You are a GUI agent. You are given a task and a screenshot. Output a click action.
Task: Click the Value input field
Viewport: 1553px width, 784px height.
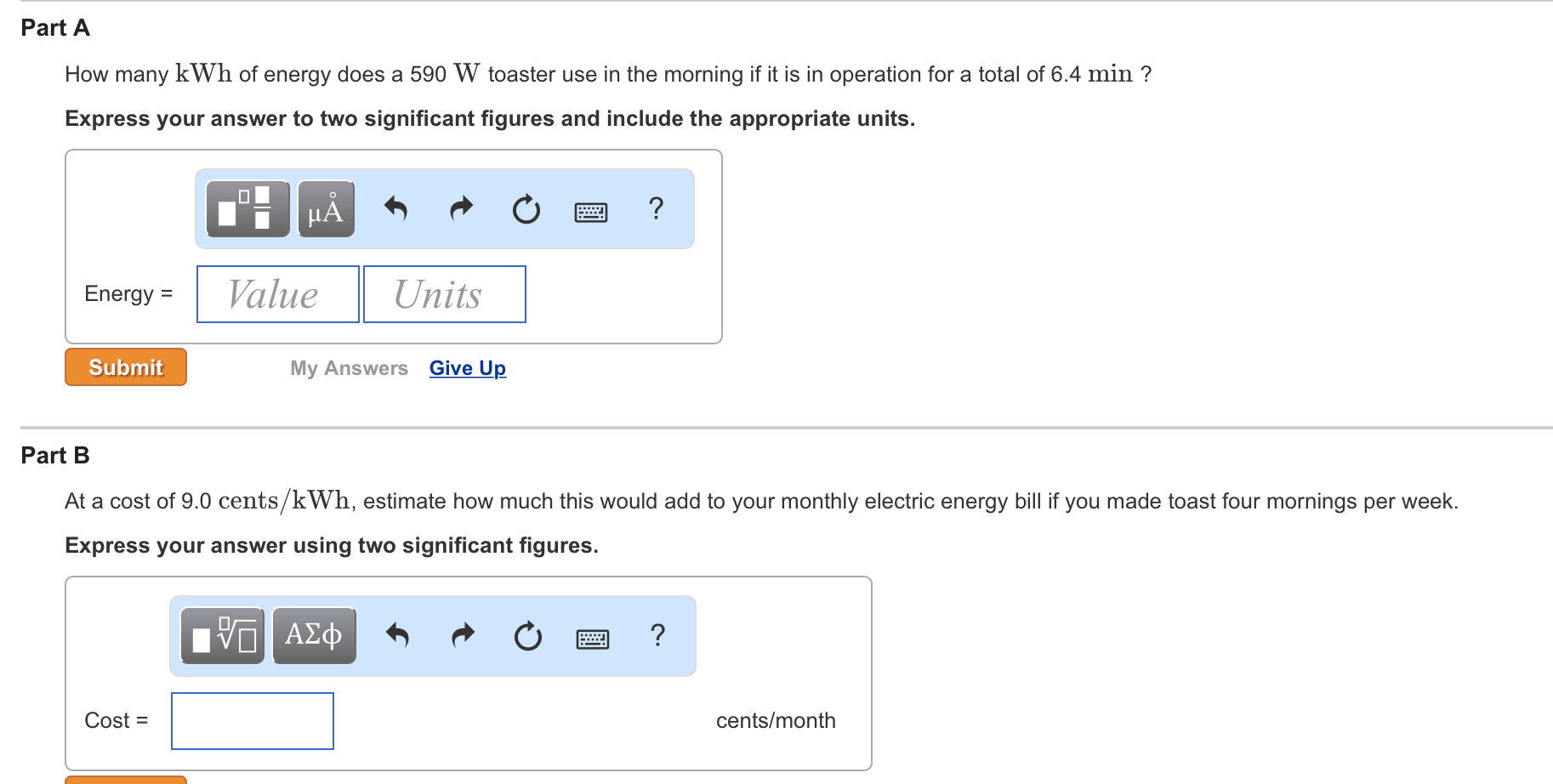coord(276,294)
